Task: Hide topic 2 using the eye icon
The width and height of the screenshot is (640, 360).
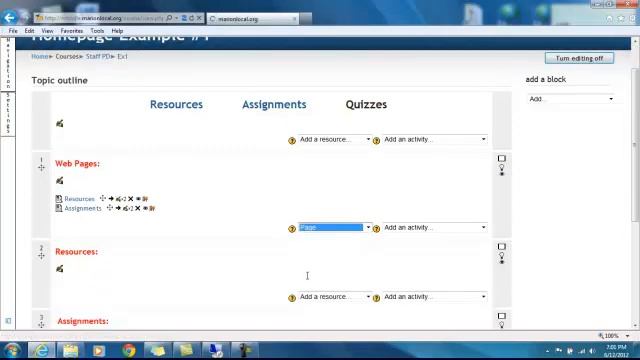Action: (502, 262)
